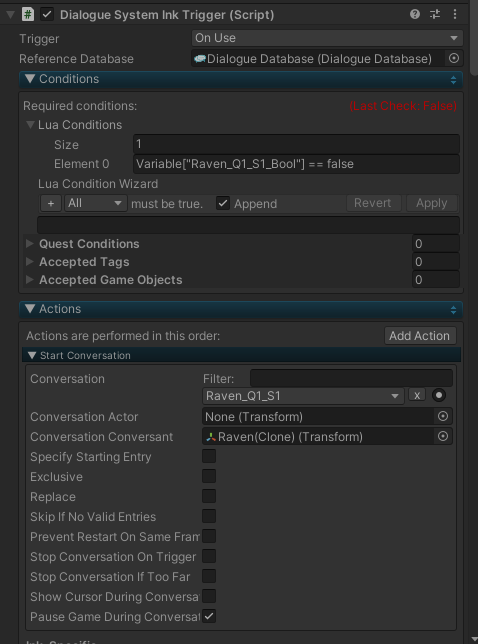Enable the Exclusive checkbox
The width and height of the screenshot is (478, 644).
pyautogui.click(x=209, y=476)
